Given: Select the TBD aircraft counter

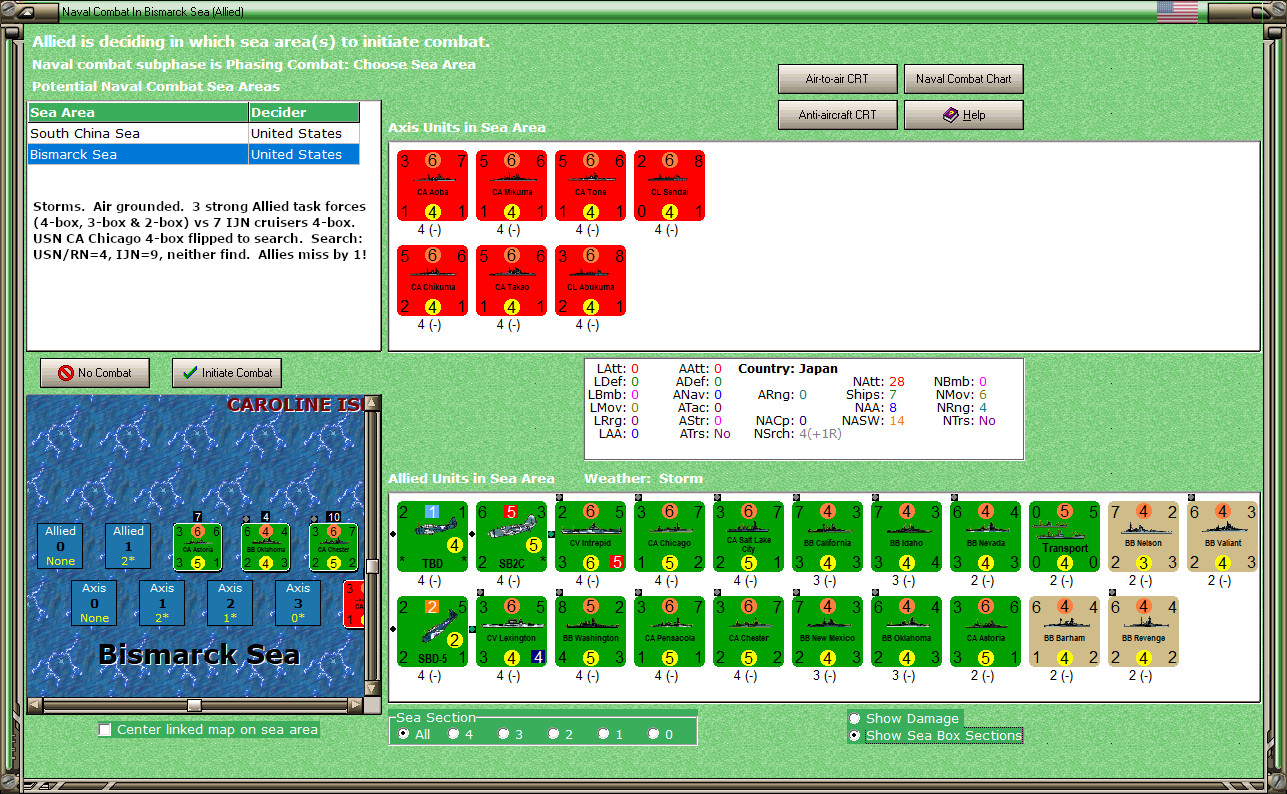Looking at the screenshot, I should [x=432, y=536].
